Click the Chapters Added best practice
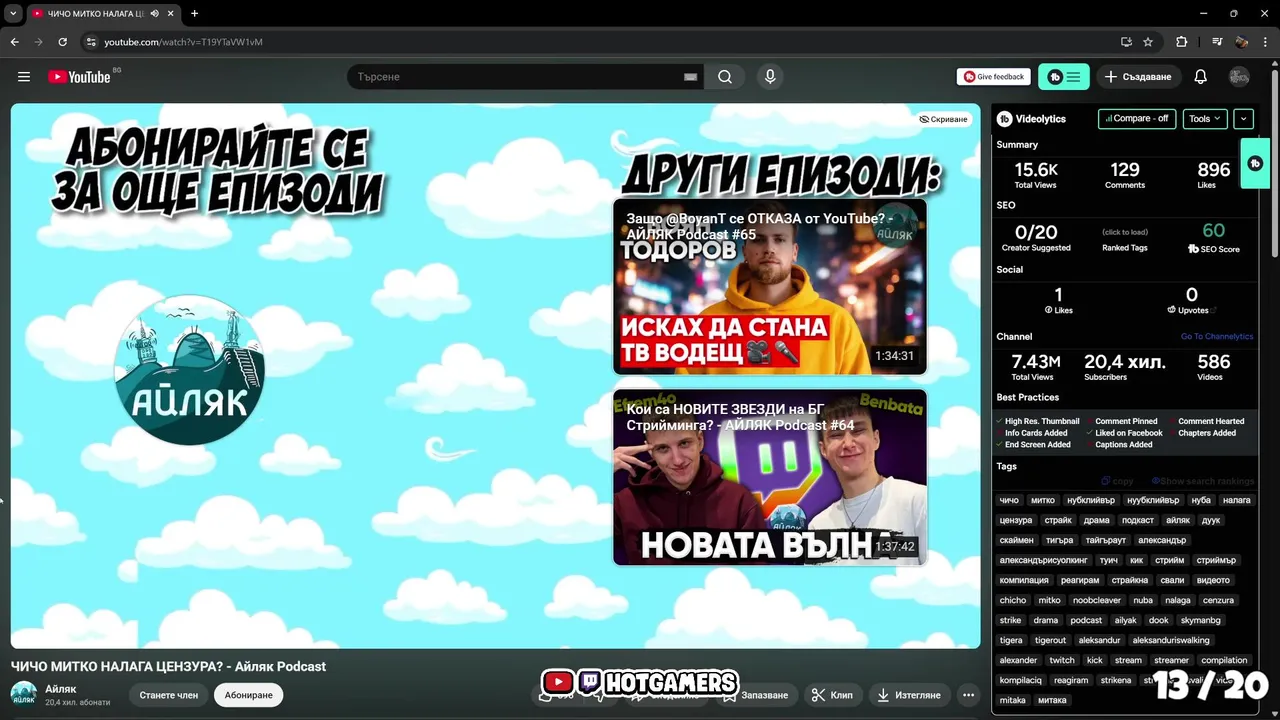The height and width of the screenshot is (720, 1280). coord(1207,433)
